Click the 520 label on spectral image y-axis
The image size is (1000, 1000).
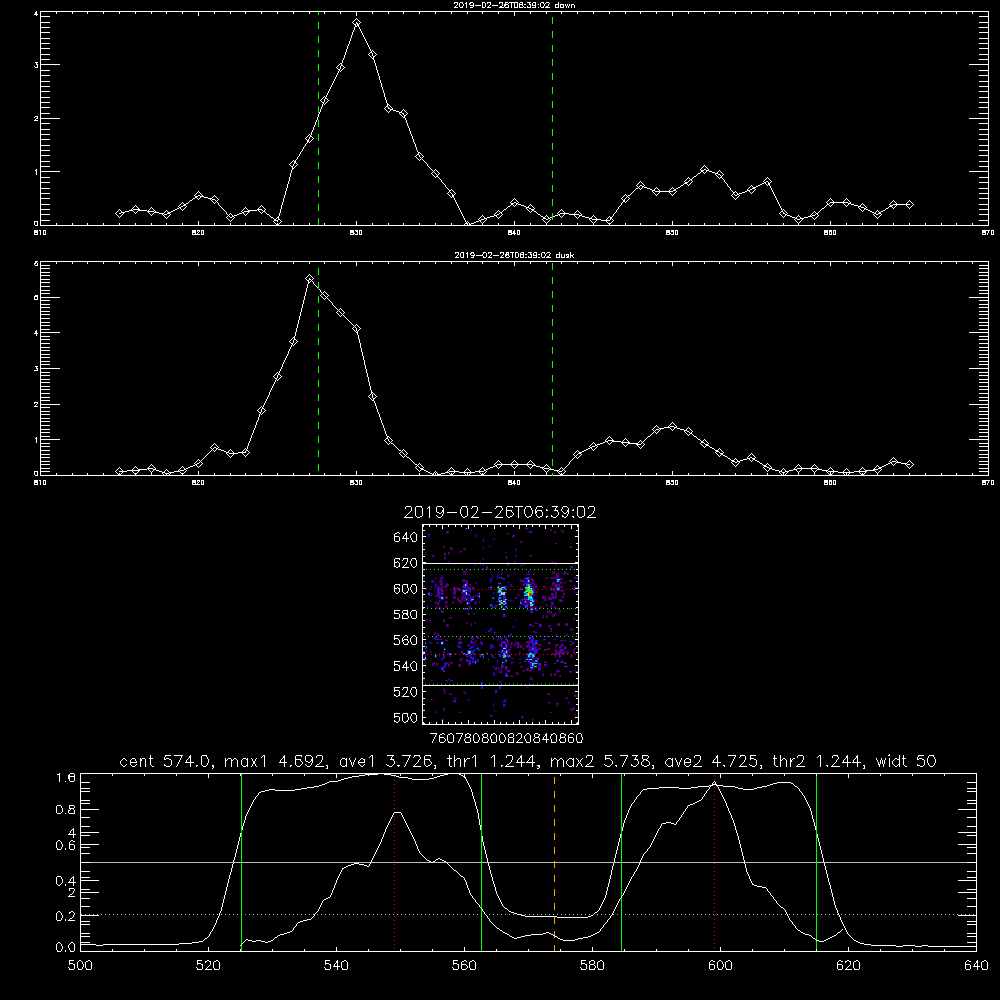405,692
